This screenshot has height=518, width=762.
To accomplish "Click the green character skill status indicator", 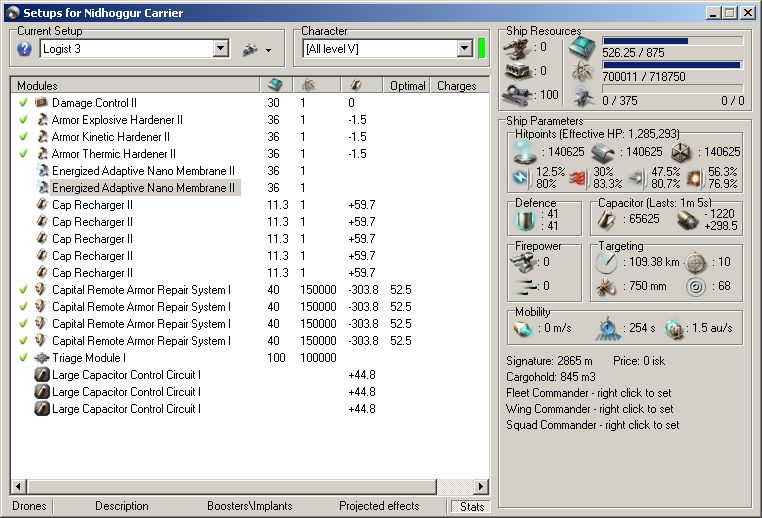I will 482,49.
